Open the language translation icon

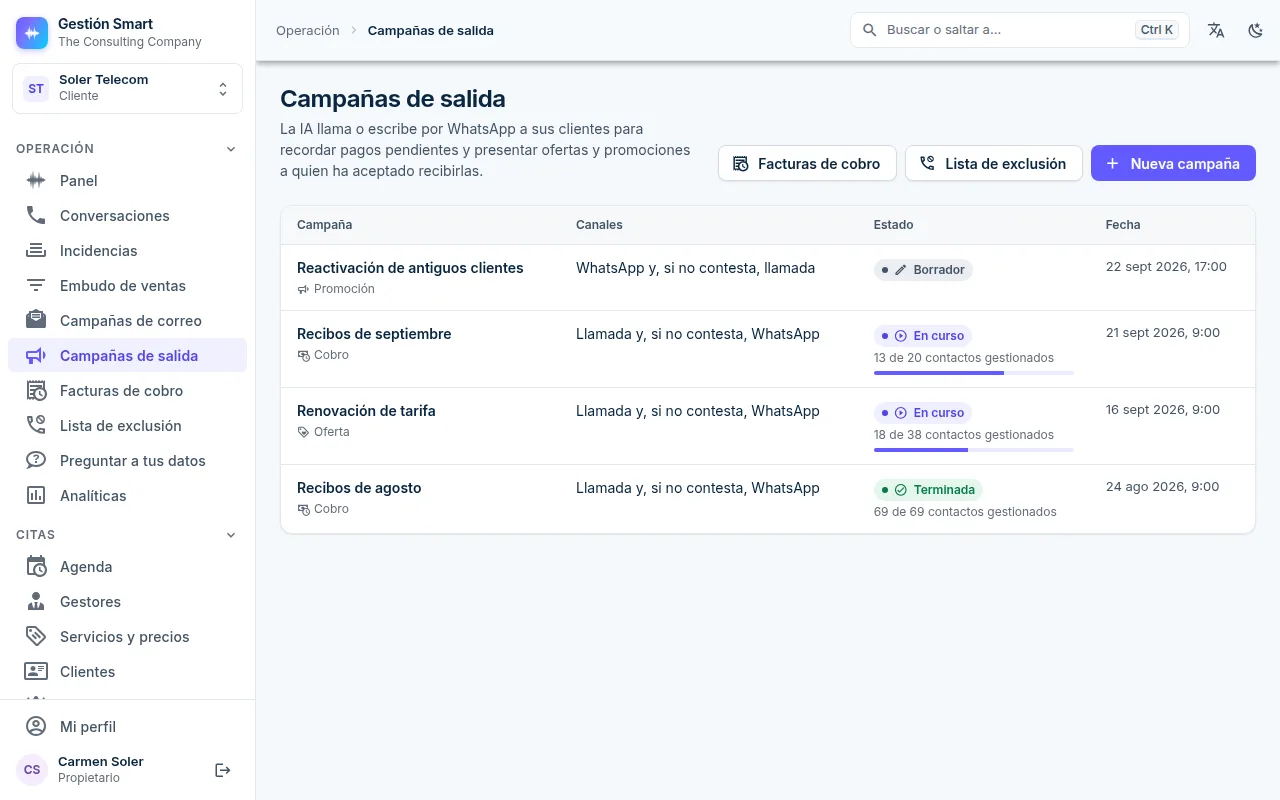coord(1216,30)
